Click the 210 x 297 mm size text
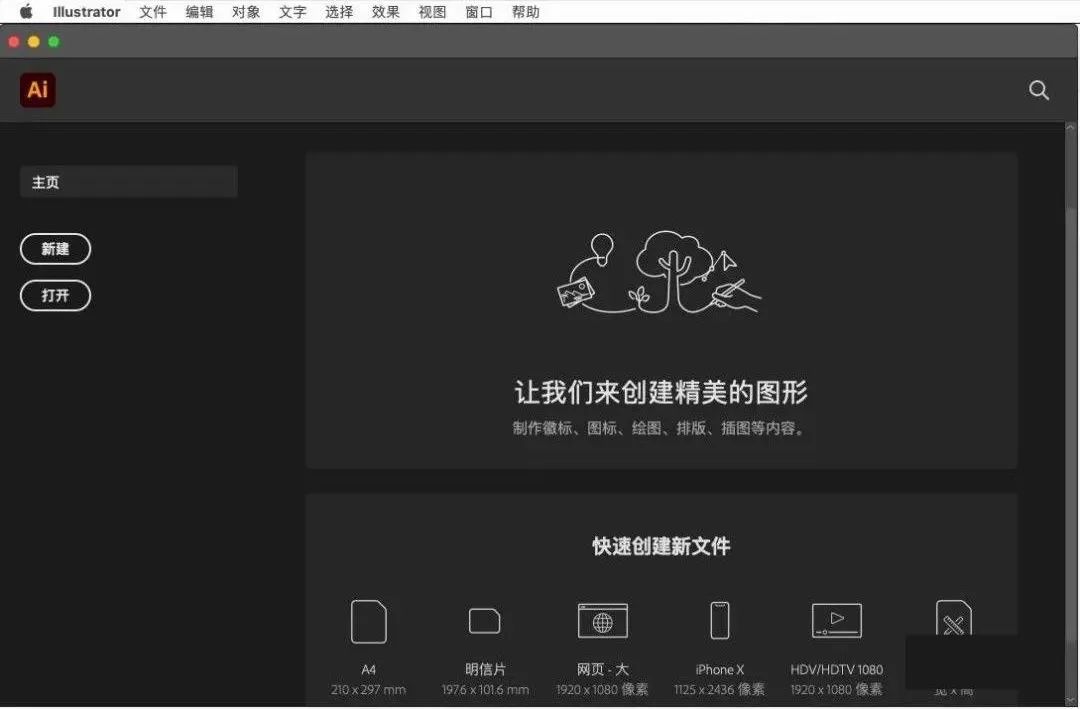 point(368,689)
